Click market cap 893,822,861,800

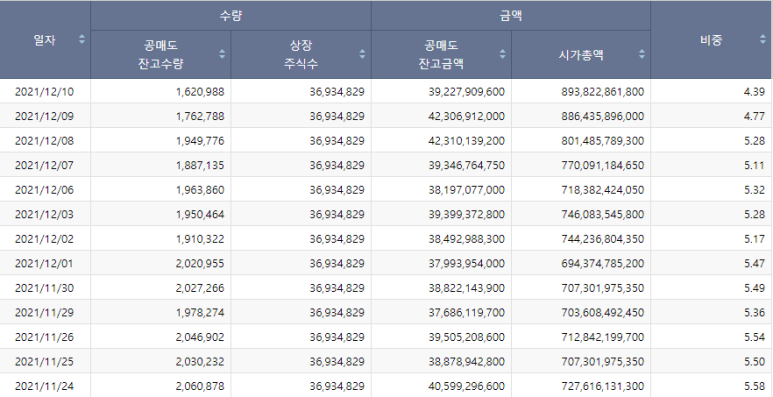point(602,92)
